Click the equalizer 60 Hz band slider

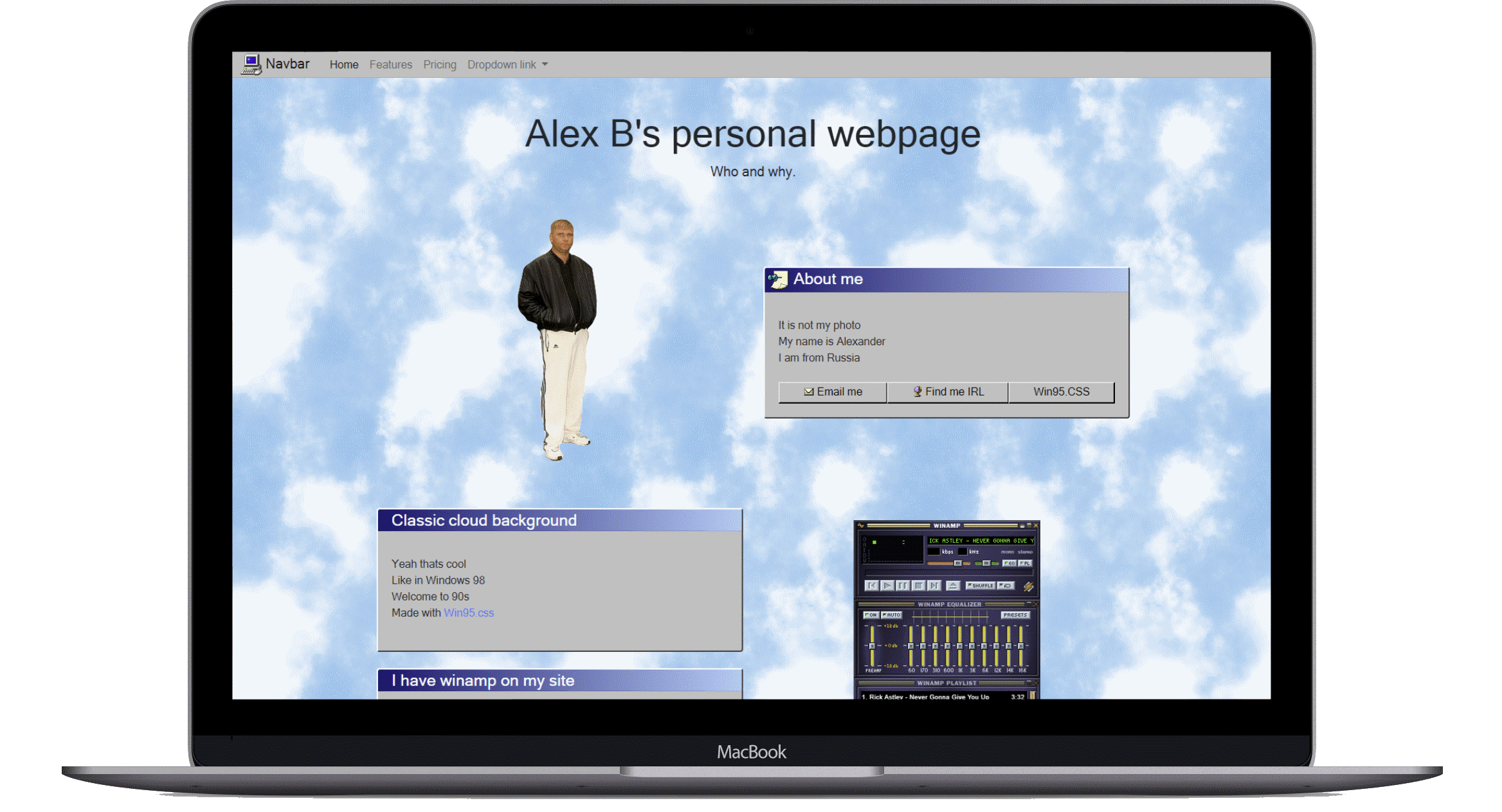coord(910,645)
